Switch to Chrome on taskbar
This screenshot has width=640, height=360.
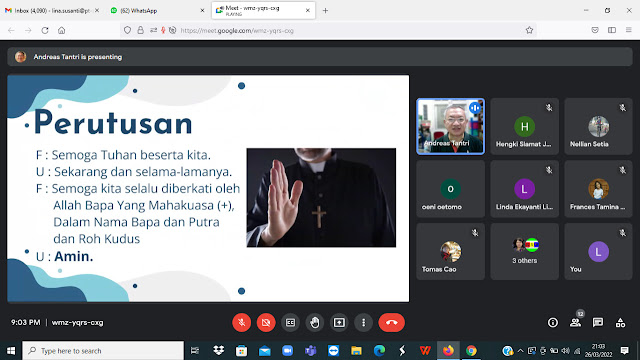[x=471, y=351]
